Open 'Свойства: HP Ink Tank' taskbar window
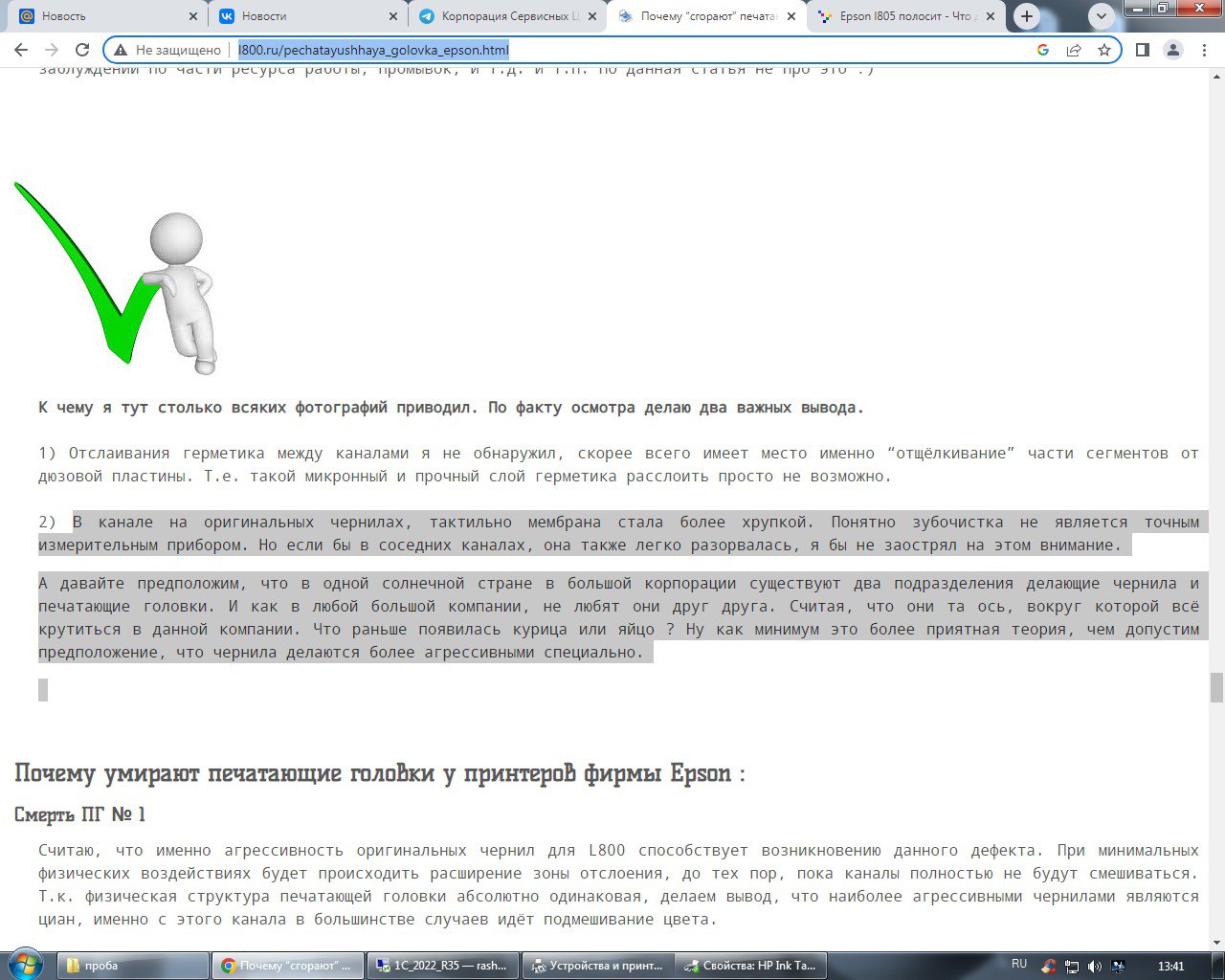 coord(753,966)
